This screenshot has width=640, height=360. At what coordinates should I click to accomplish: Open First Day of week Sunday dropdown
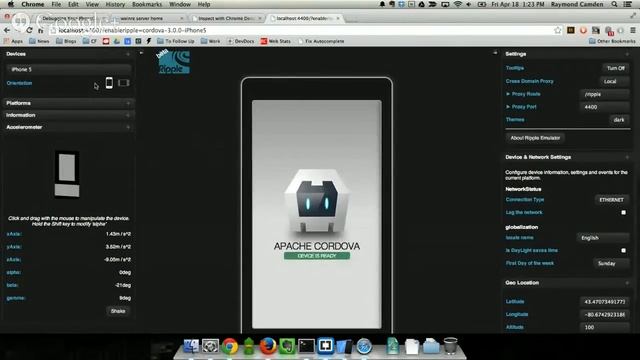[x=611, y=263]
